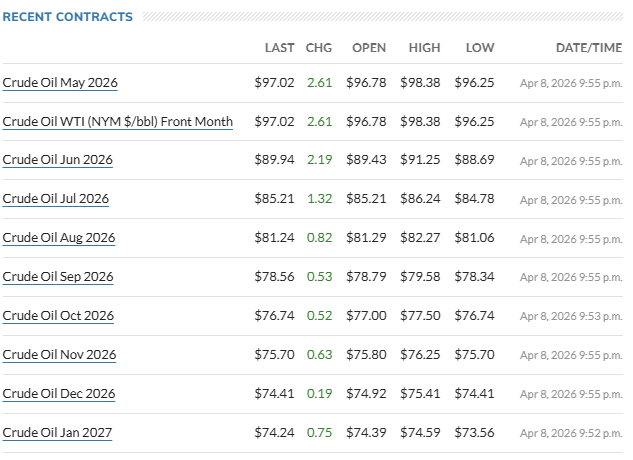Select the 0.63 change value for Nov 2026
The image size is (633, 460).
(319, 355)
